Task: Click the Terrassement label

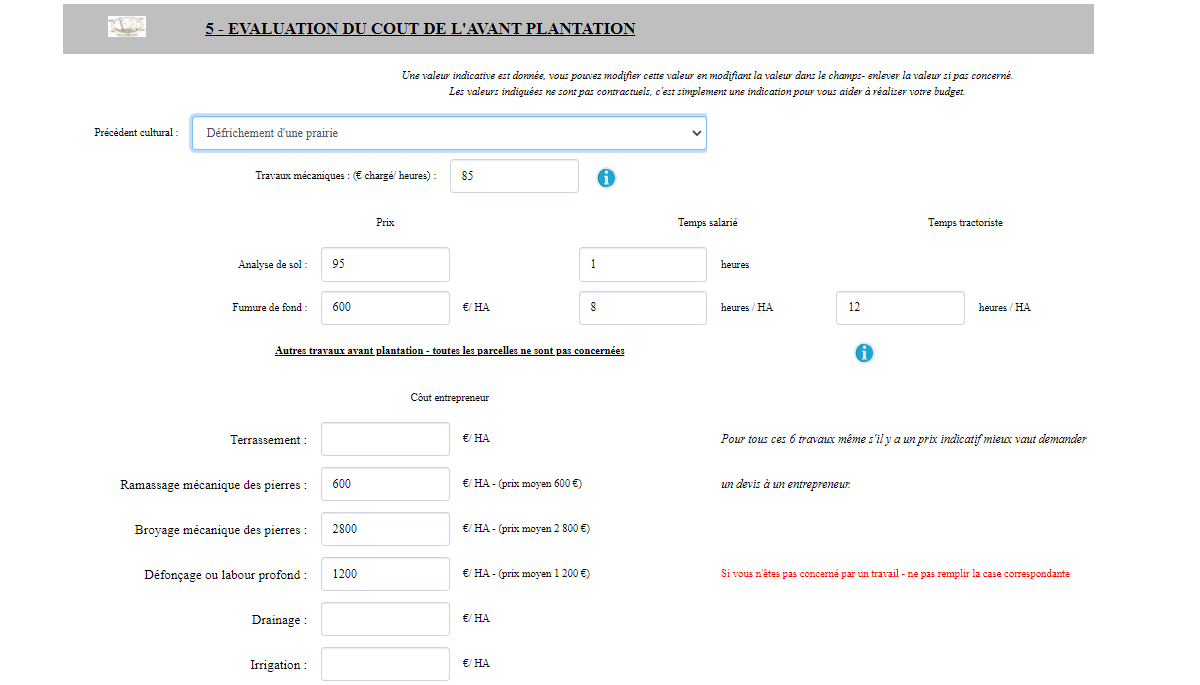Action: [268, 440]
